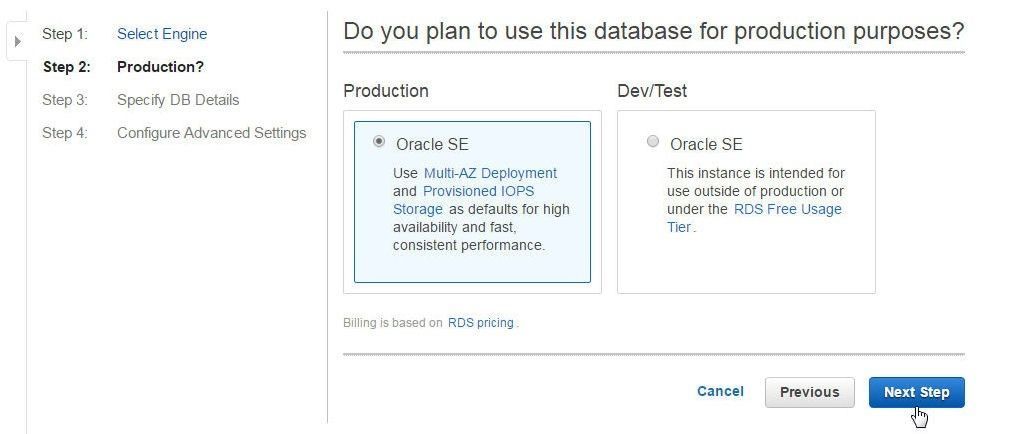This screenshot has height=434, width=1030.
Task: Click the Dev/Test Oracle SE label
Action: click(706, 144)
